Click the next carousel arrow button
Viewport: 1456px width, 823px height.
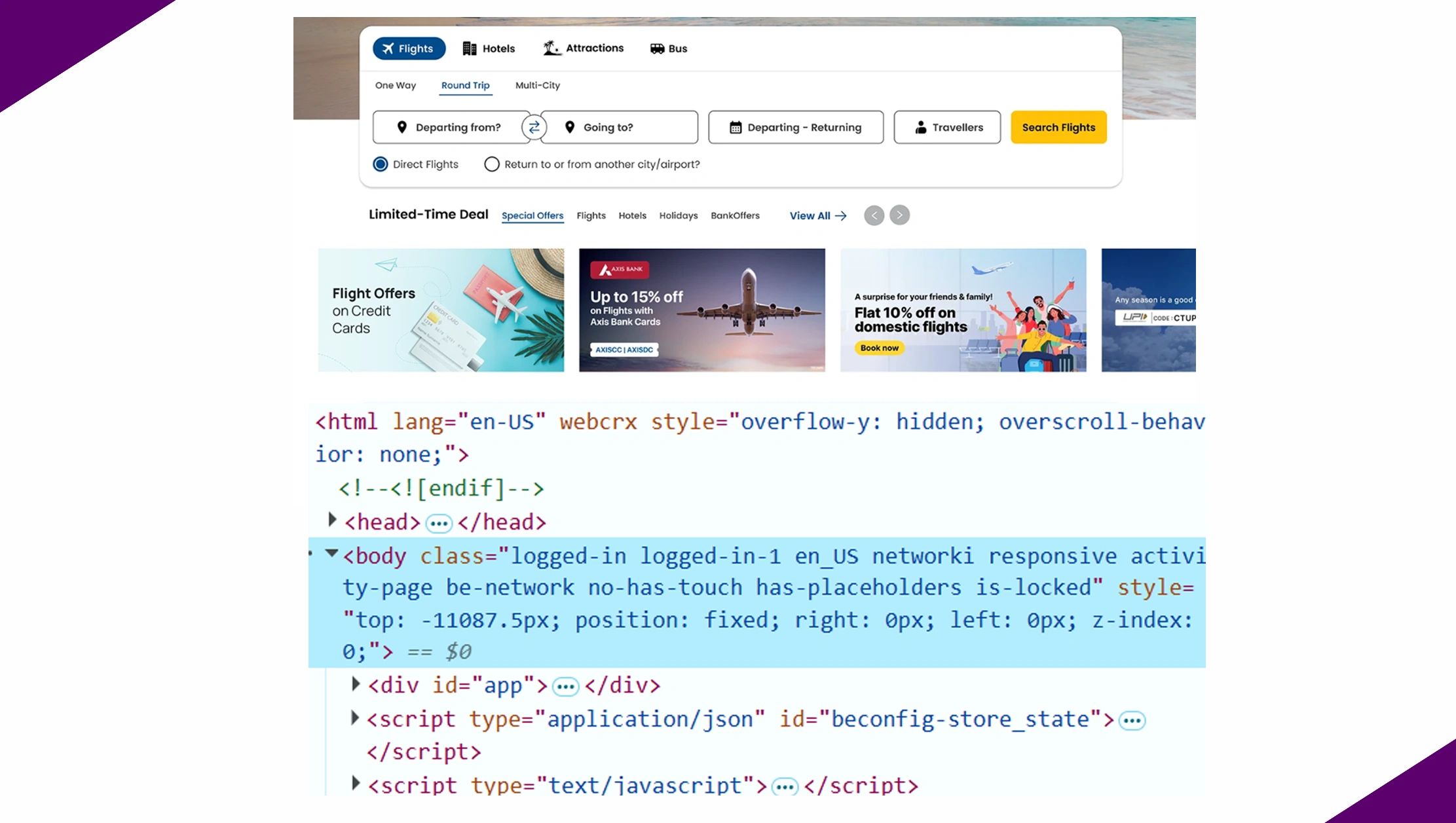[x=899, y=215]
